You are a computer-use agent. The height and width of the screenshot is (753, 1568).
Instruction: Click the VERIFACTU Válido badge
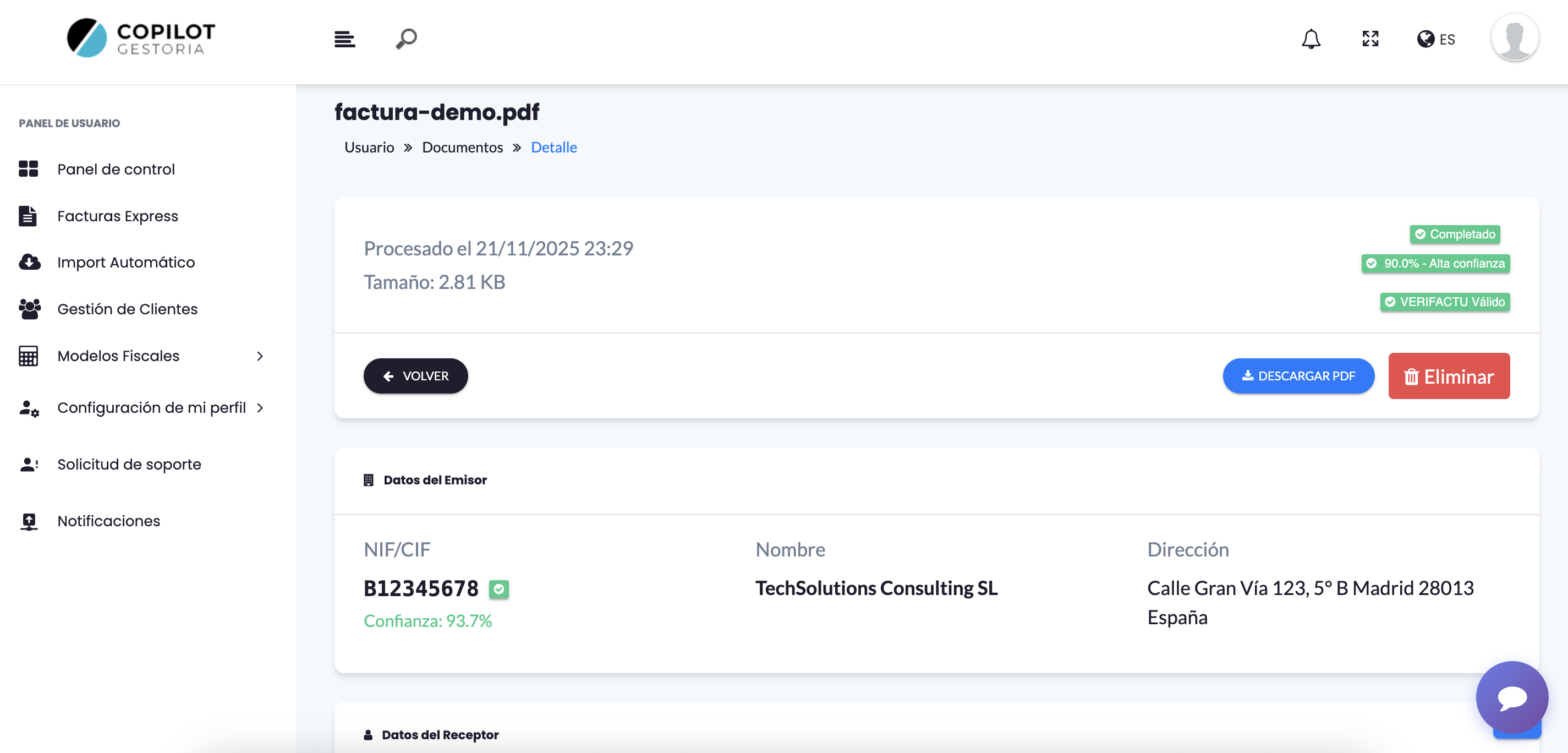pos(1444,302)
